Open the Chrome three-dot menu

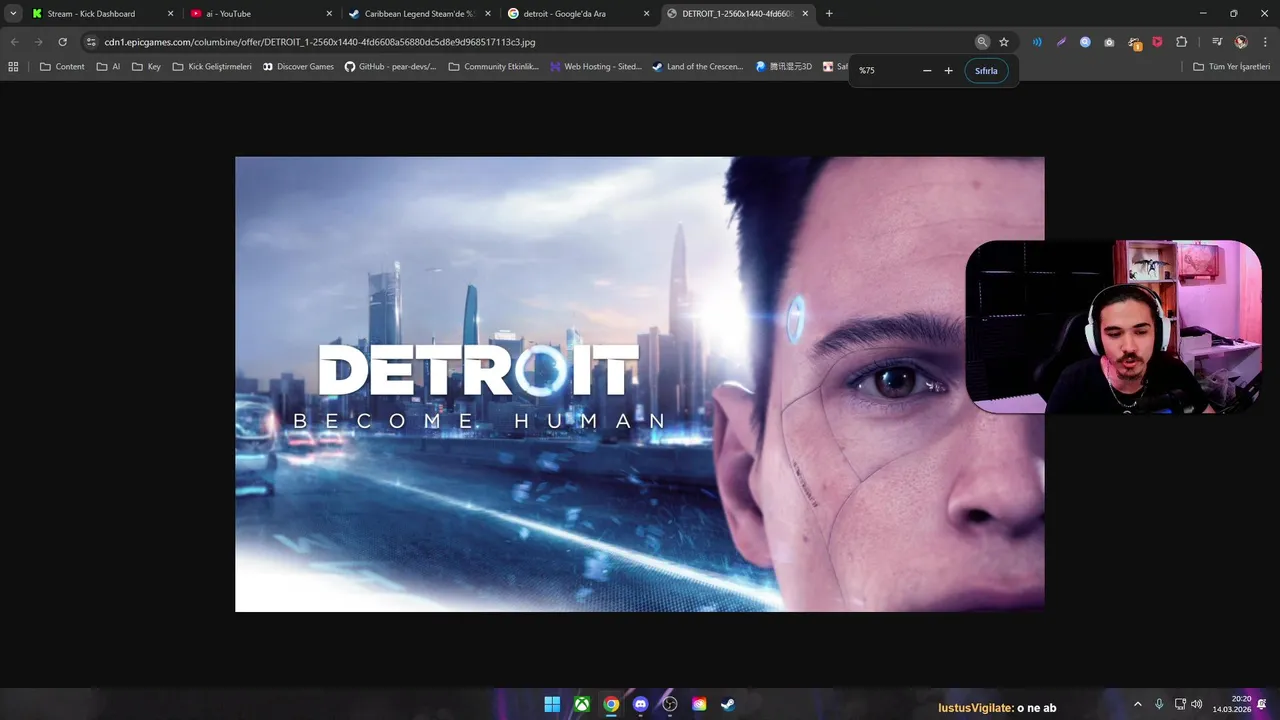tap(1265, 42)
